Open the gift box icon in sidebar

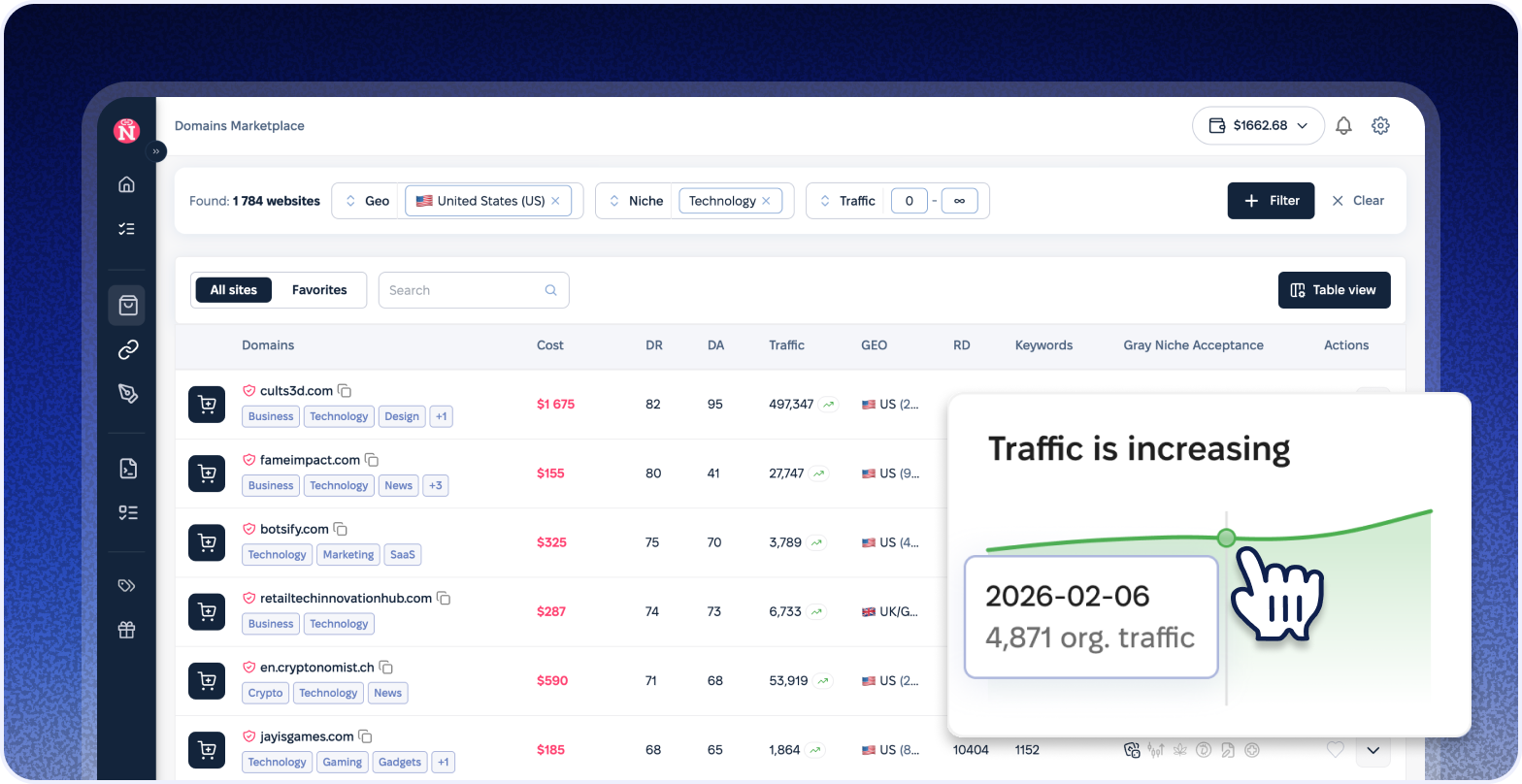pos(127,630)
